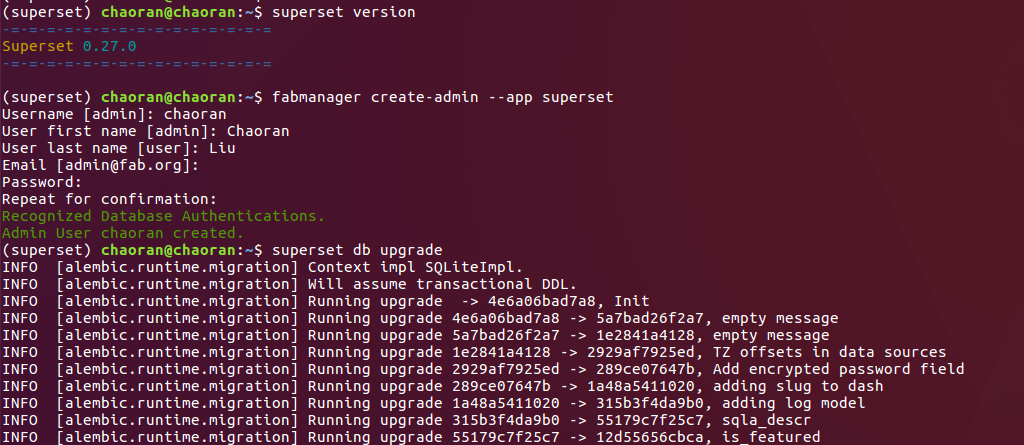This screenshot has width=1024, height=445.
Task: Click 'Will assume transactional DDL.' log line
Action: (x=290, y=284)
